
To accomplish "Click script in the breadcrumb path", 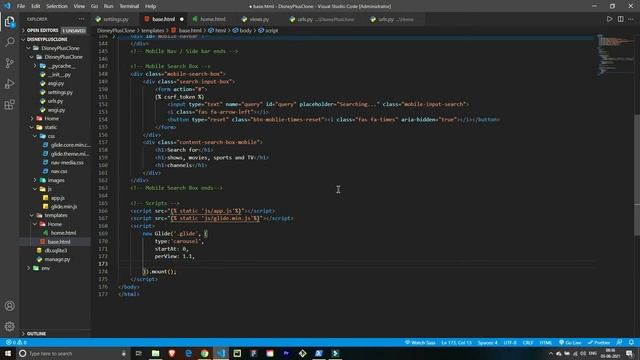I will tap(271, 31).
